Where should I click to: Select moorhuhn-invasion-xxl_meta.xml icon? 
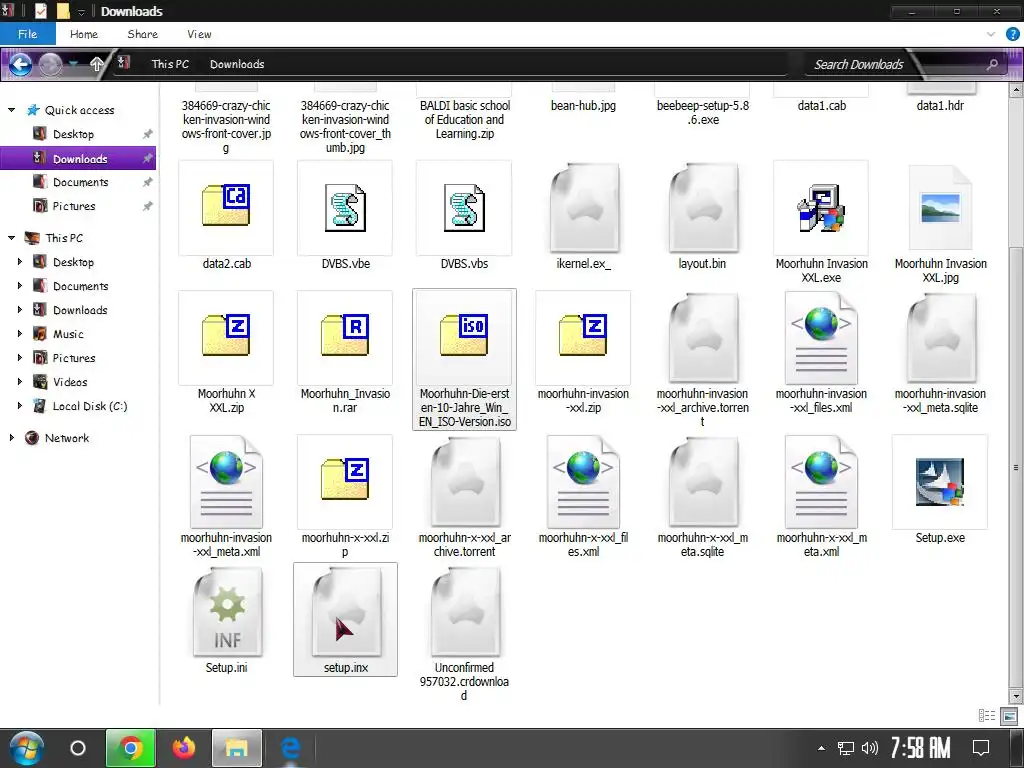pos(226,482)
